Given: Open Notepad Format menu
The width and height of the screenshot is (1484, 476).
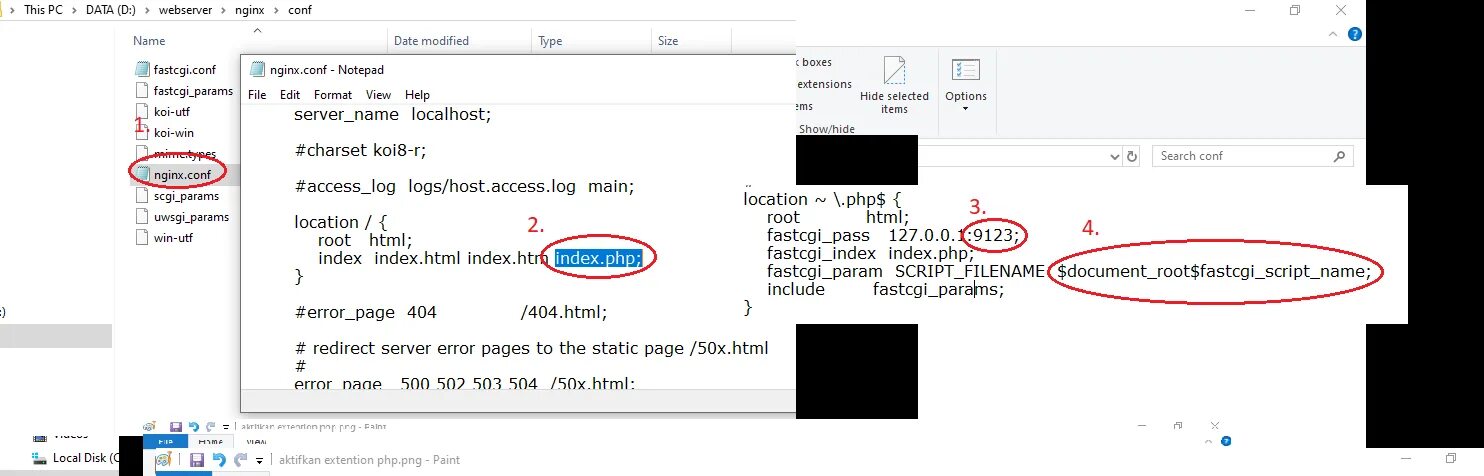Looking at the screenshot, I should tap(333, 95).
